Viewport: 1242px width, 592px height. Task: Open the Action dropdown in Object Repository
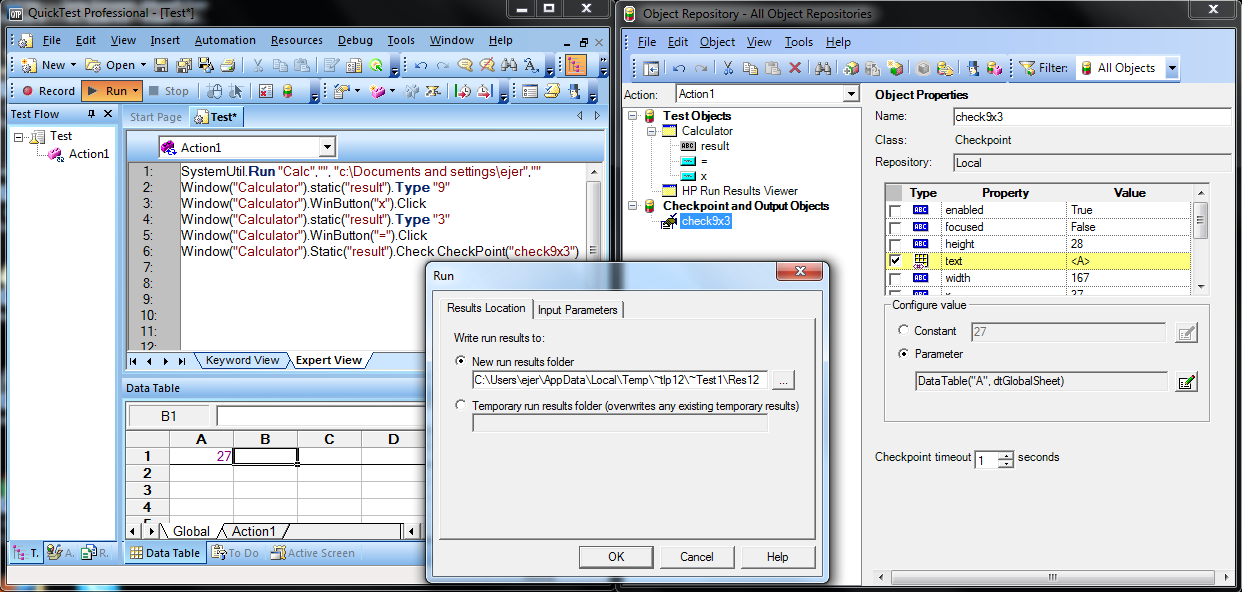coord(851,94)
